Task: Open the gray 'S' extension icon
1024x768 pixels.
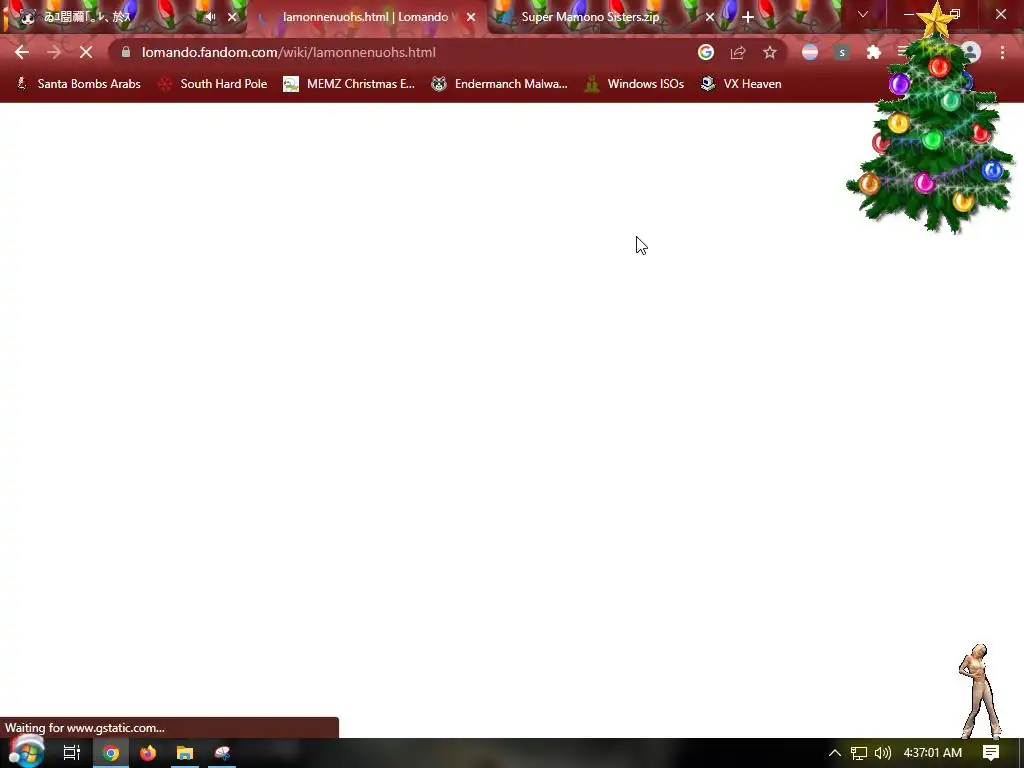Action: point(842,52)
